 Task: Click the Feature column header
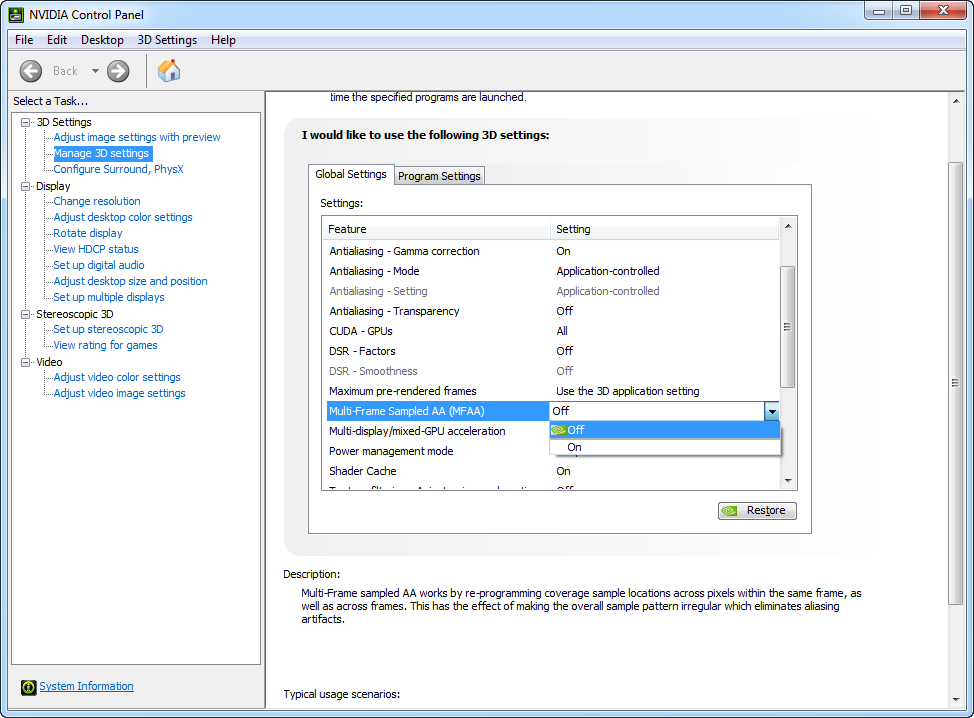[436, 229]
